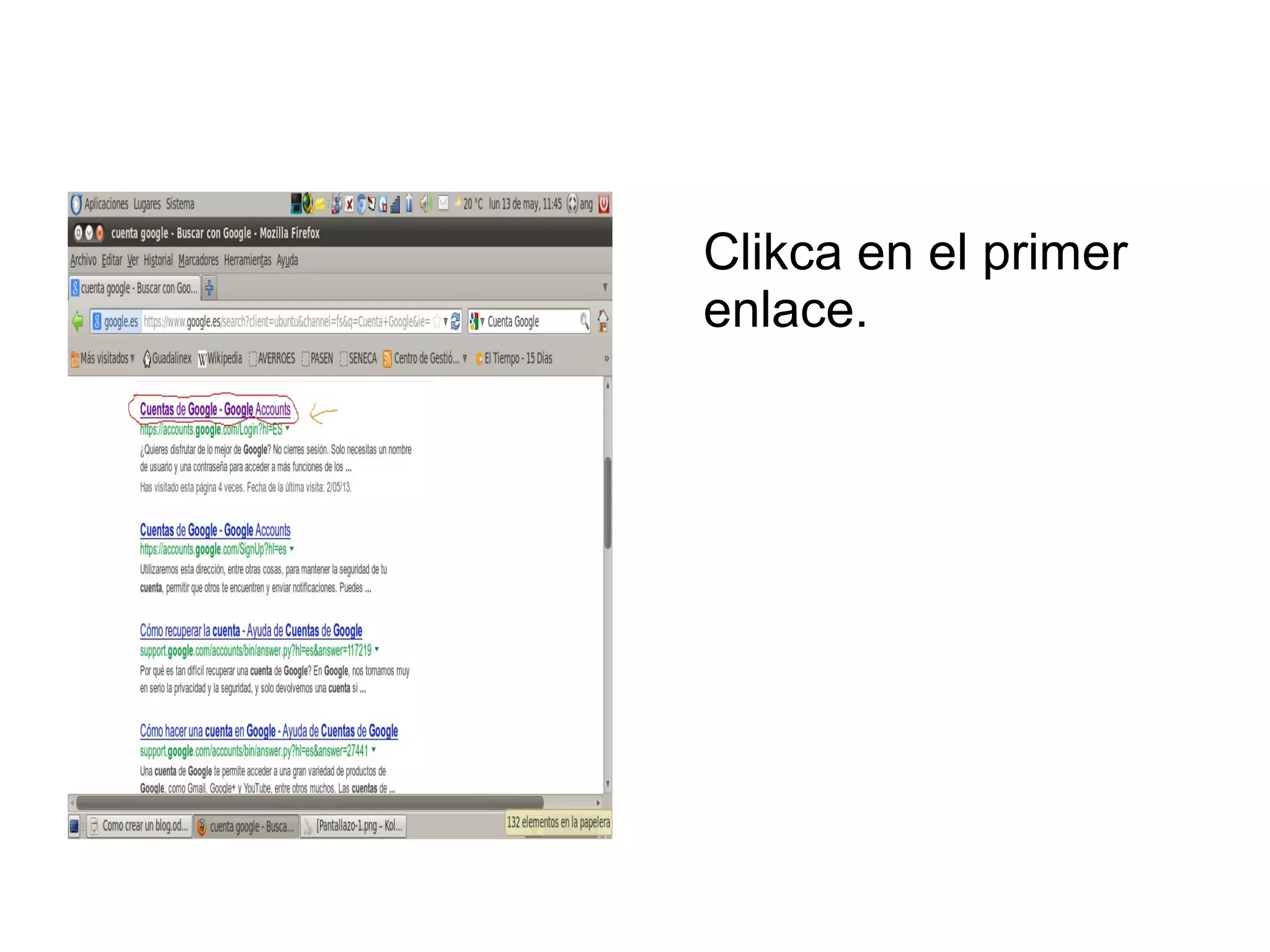Open the PASEN bookmark
The height and width of the screenshot is (952, 1270).
317,358
